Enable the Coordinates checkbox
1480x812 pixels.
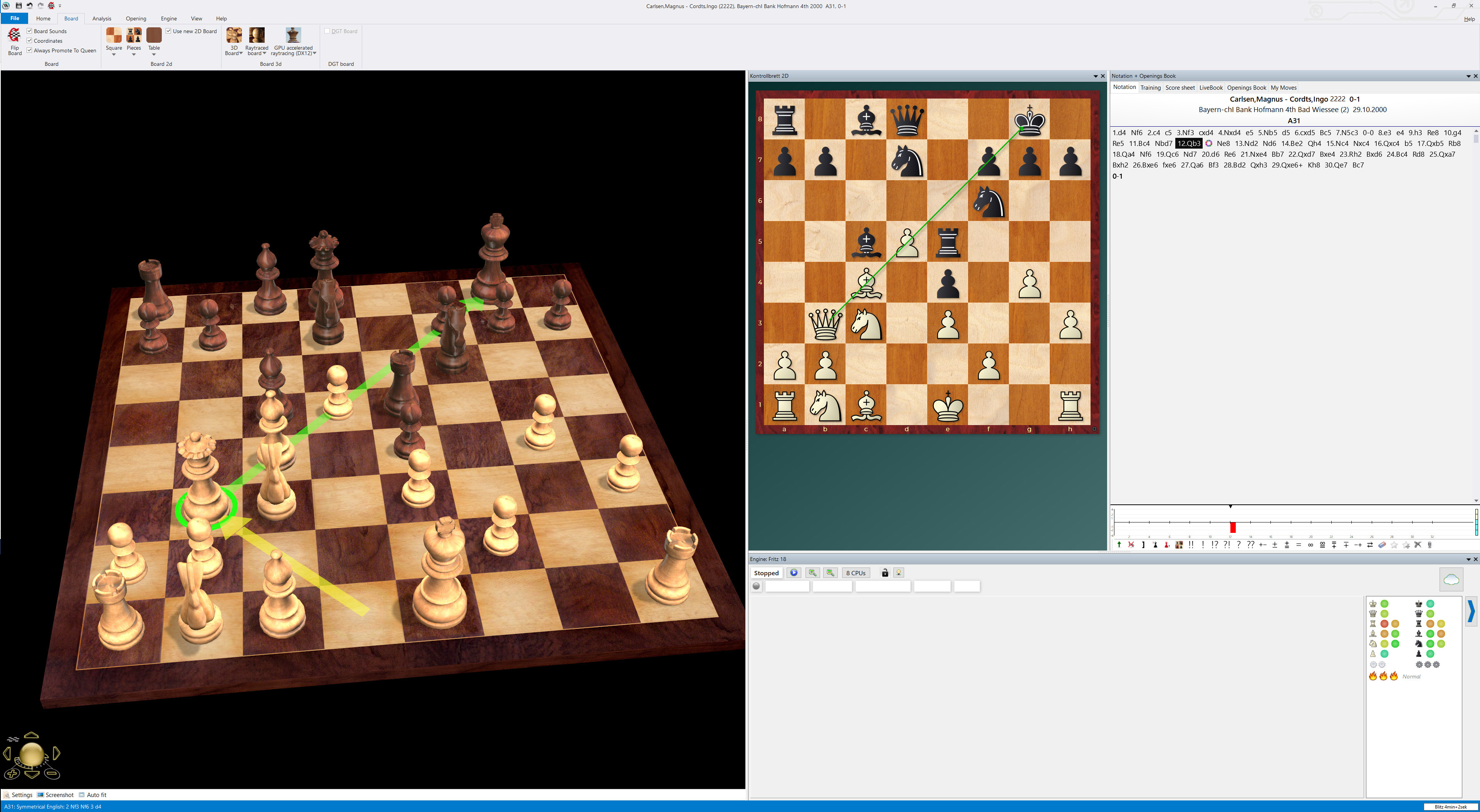tap(29, 40)
